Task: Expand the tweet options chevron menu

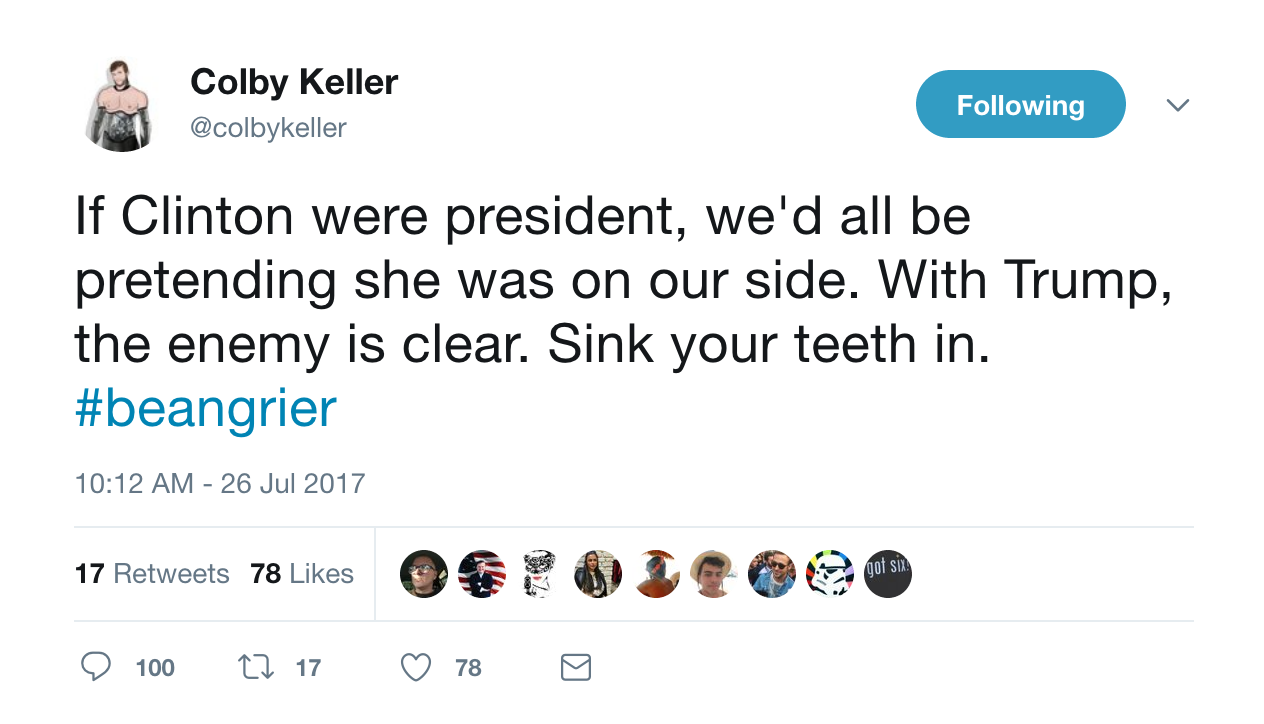Action: (1178, 105)
